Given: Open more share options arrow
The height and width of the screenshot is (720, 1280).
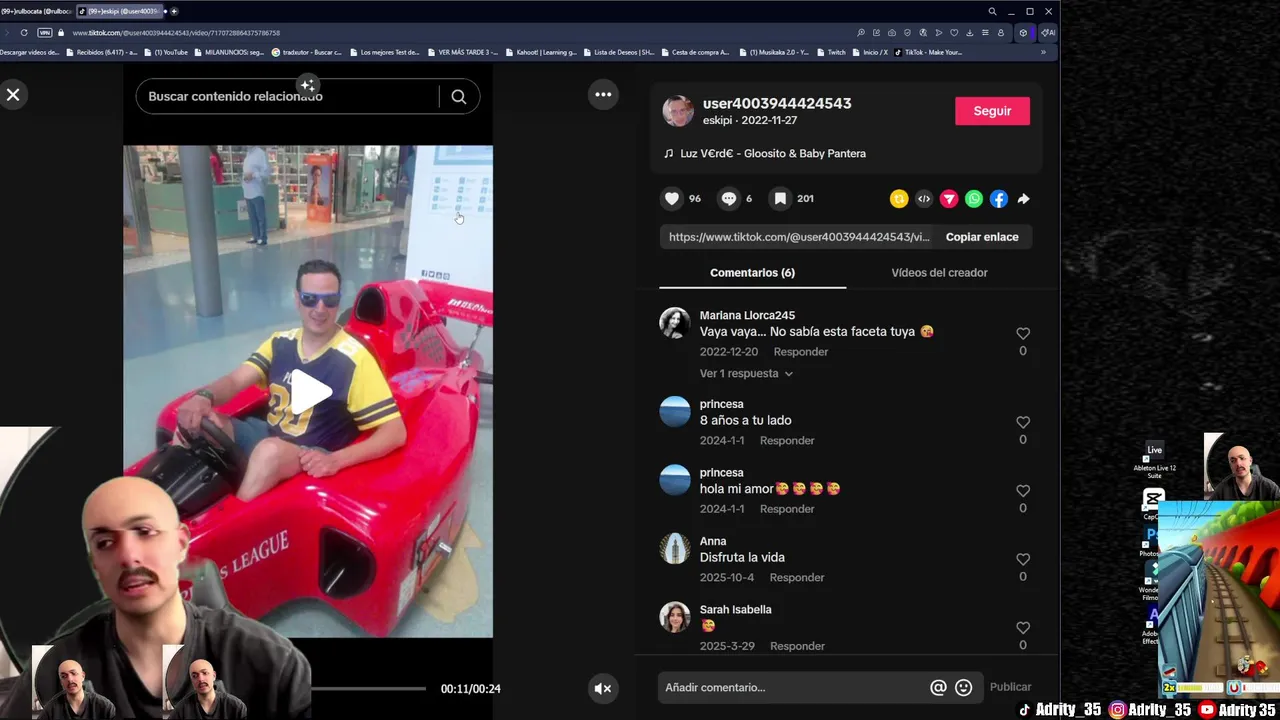Looking at the screenshot, I should pyautogui.click(x=1023, y=199).
